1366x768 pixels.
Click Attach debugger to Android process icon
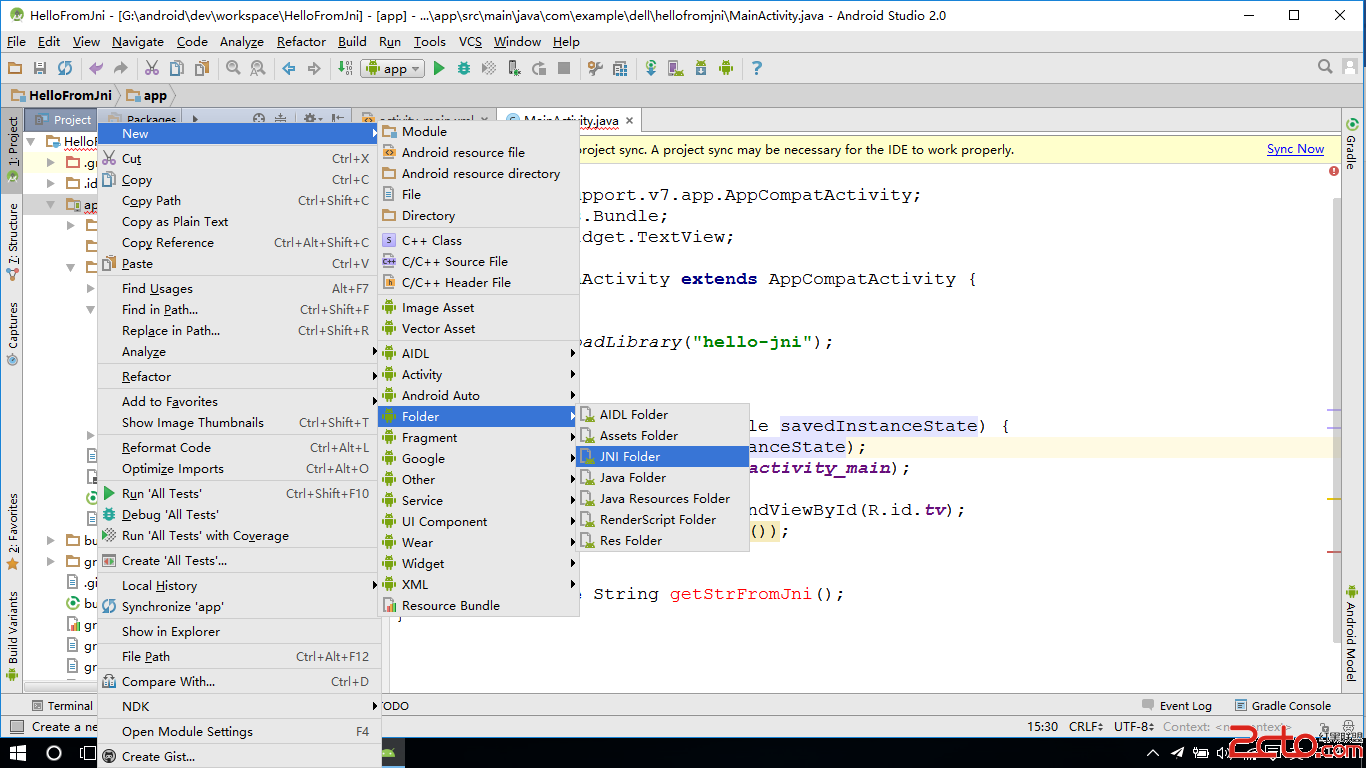(514, 68)
